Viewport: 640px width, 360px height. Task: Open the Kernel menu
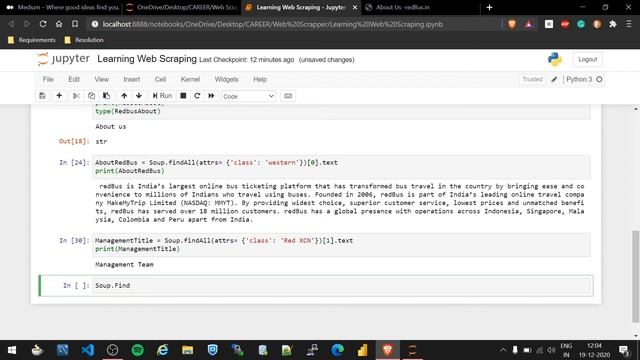pyautogui.click(x=190, y=79)
